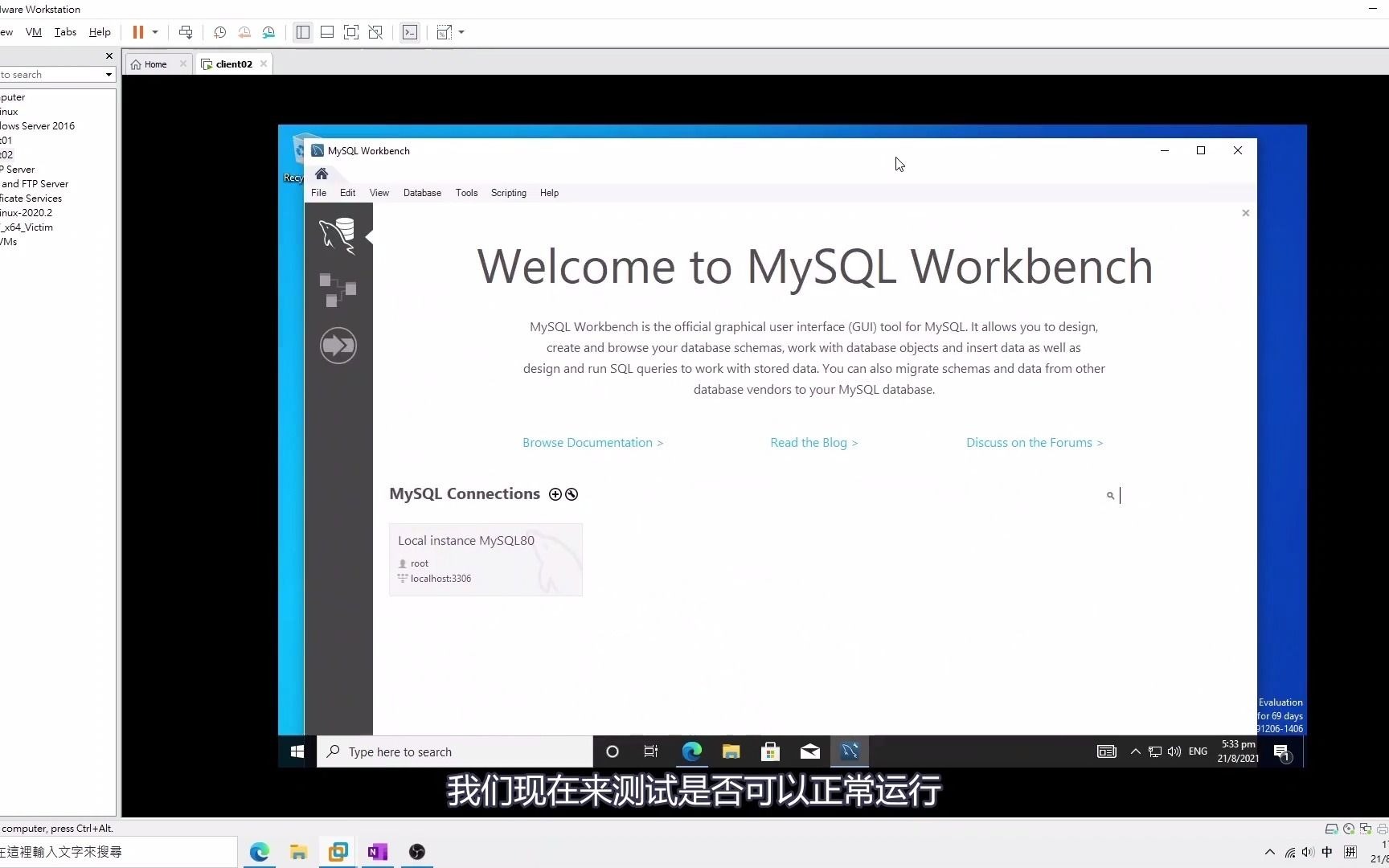This screenshot has height=868, width=1389.
Task: Open the Scripting menu in Workbench
Action: pyautogui.click(x=509, y=193)
